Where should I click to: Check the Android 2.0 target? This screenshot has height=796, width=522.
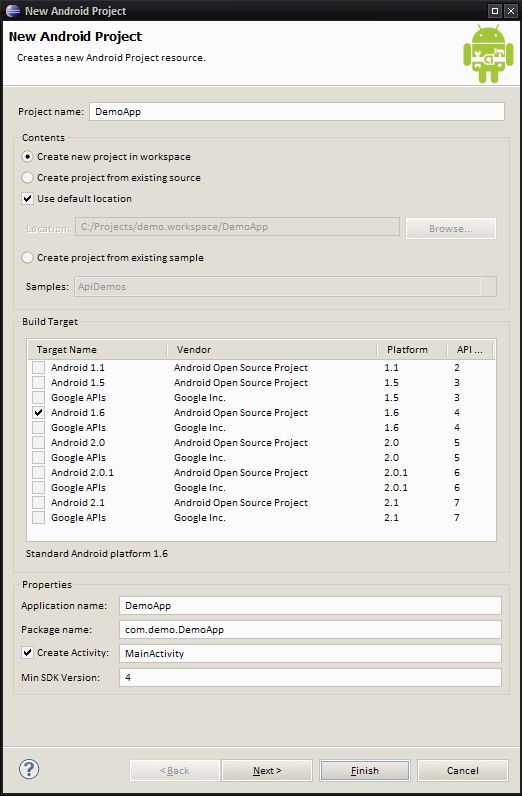click(38, 443)
